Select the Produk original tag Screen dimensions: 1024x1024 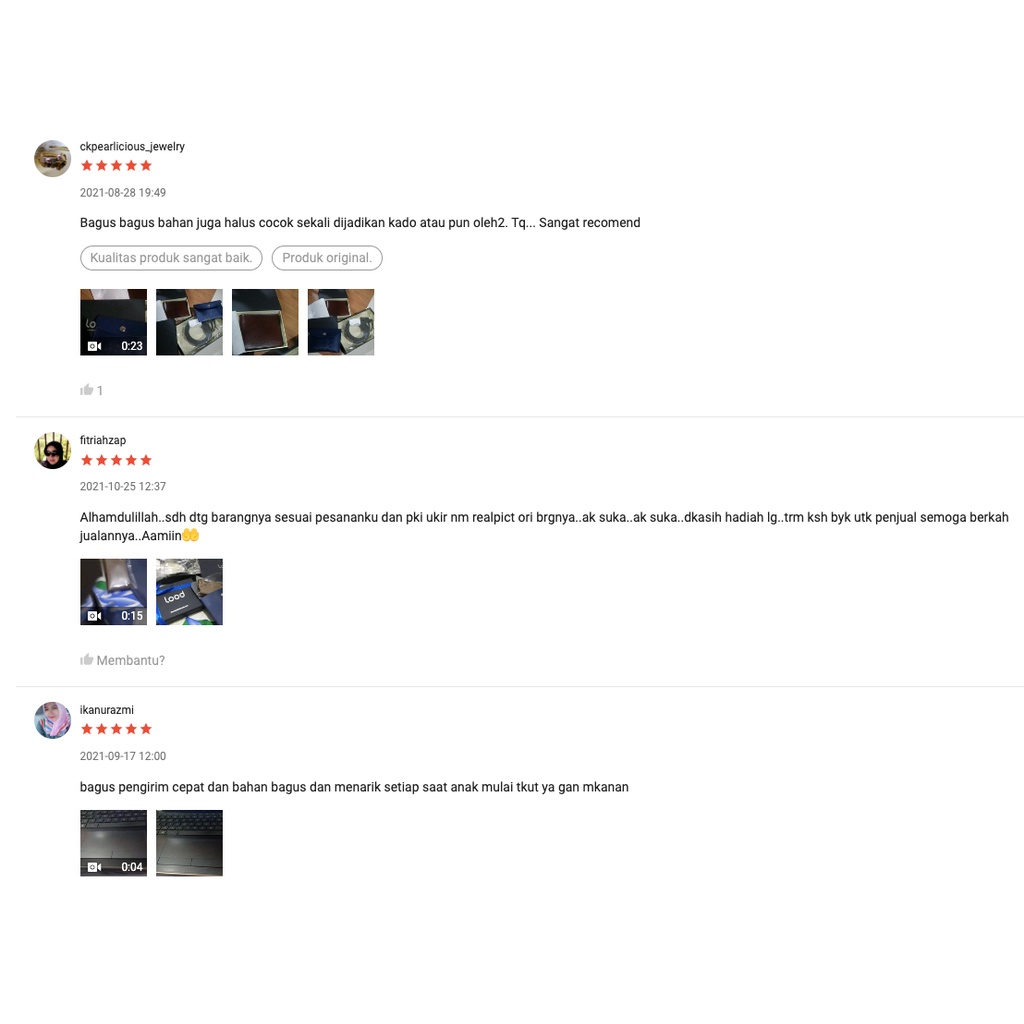point(327,258)
